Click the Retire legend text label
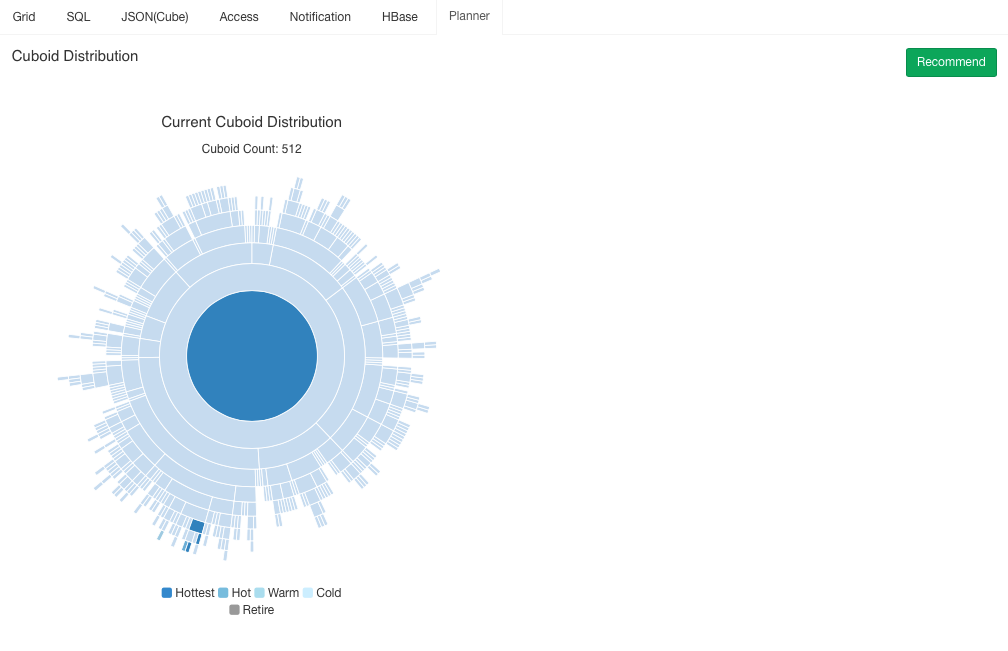 click(258, 610)
